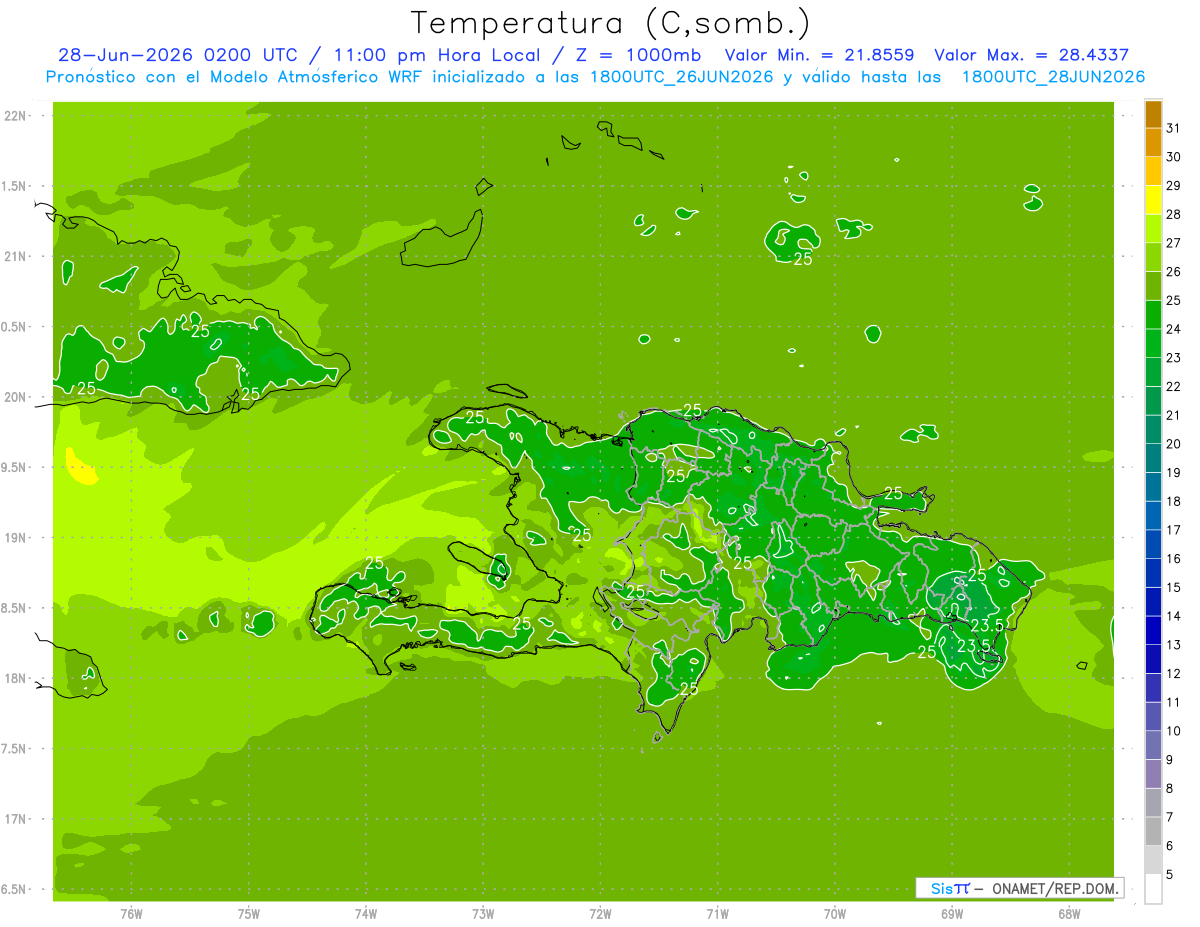Click the title "Temperatura (C,somb.)"
Viewport: 1200px width, 927px height.
coord(611,23)
